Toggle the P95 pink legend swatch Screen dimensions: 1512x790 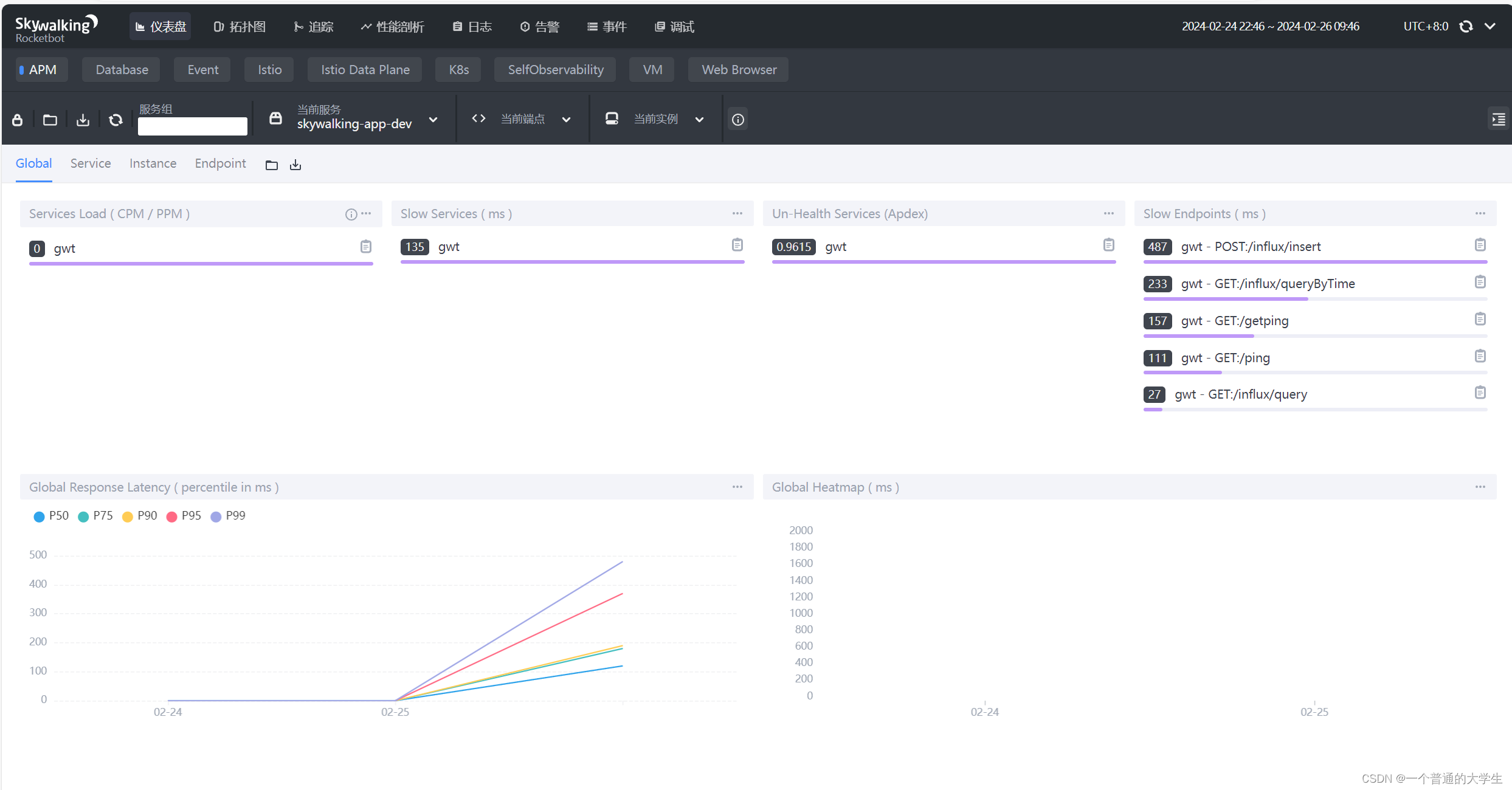pyautogui.click(x=171, y=517)
